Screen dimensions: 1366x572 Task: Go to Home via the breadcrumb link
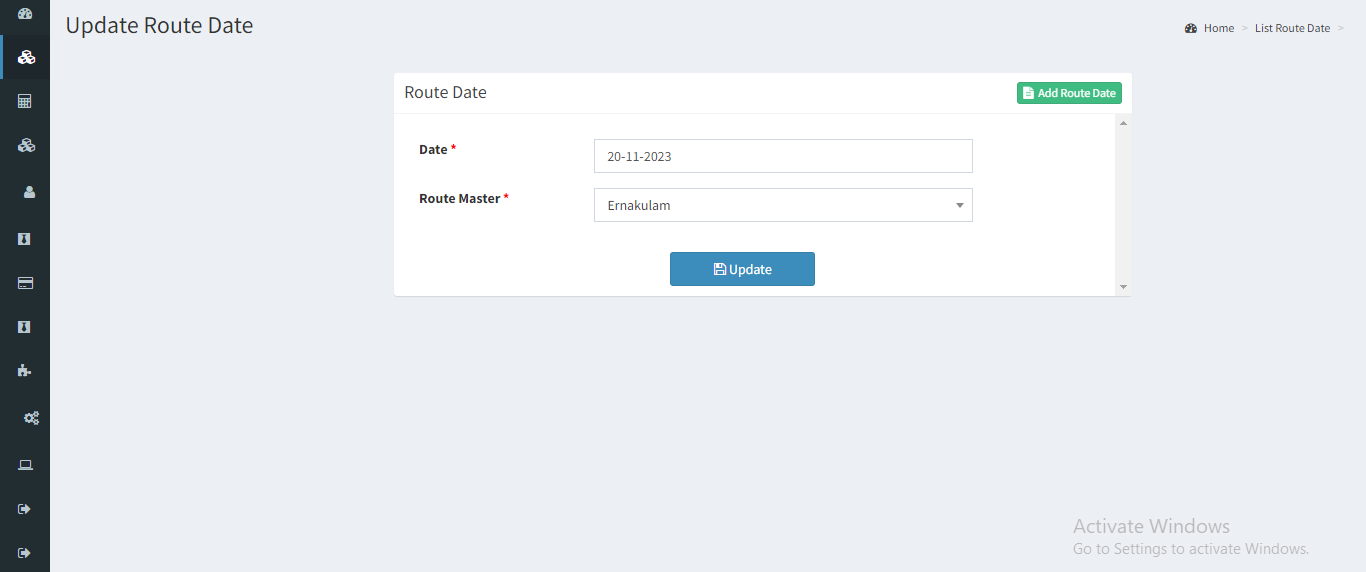(x=1218, y=28)
